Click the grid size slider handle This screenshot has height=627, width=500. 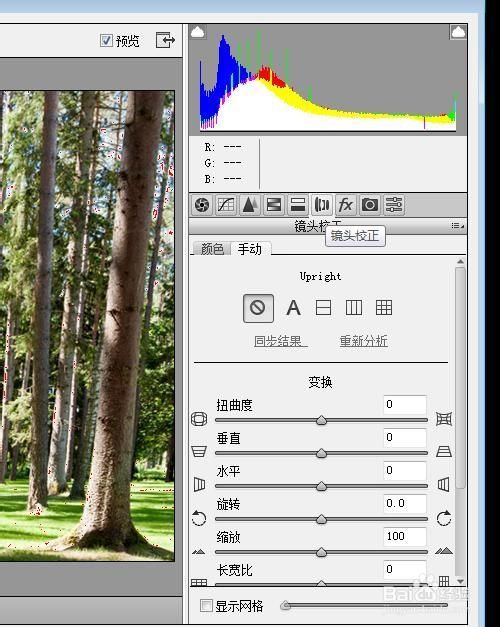pos(285,605)
